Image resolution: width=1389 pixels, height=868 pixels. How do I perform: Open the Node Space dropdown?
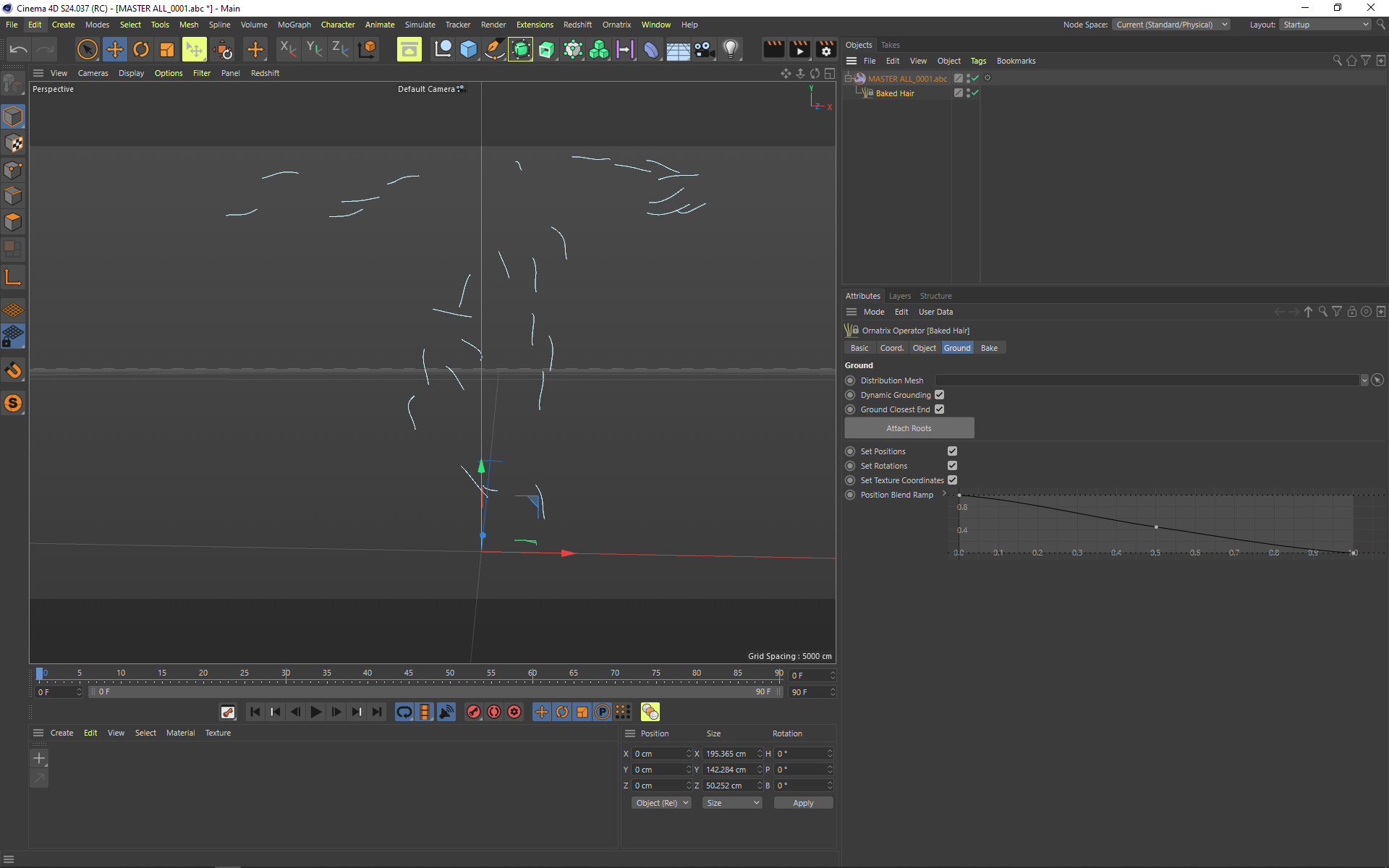(x=1171, y=25)
